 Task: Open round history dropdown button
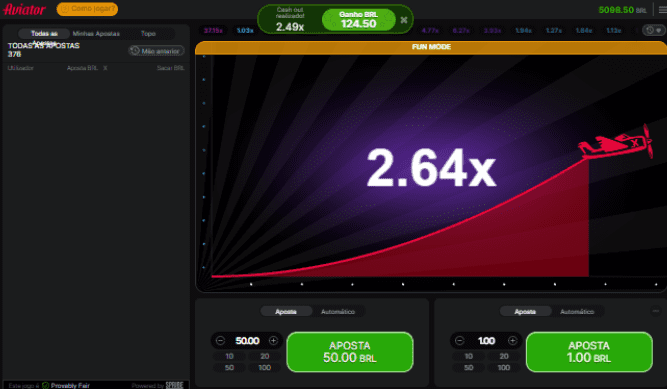click(x=653, y=30)
